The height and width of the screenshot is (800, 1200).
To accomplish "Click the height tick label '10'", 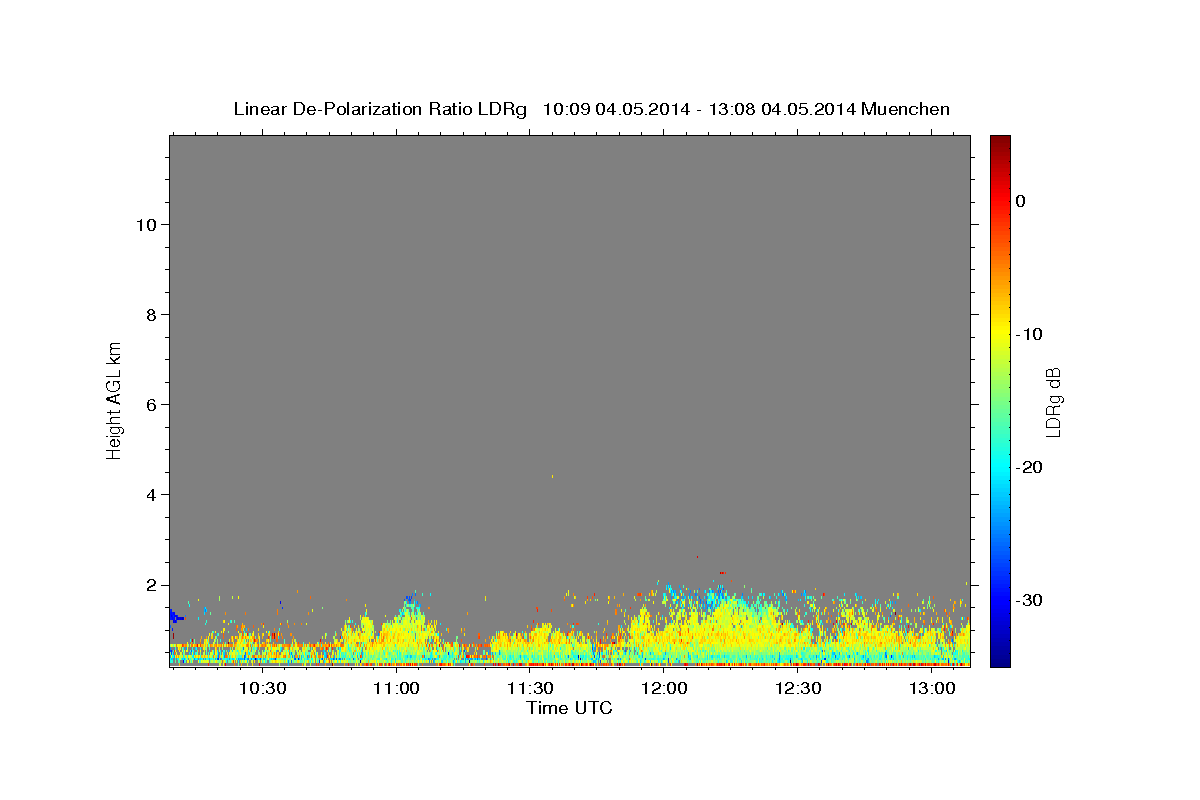I will 148,224.
